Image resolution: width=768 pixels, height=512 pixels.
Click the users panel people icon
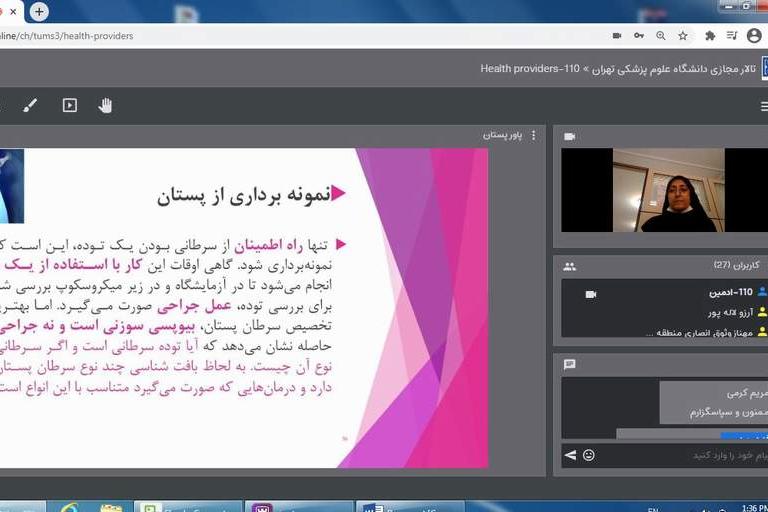[x=569, y=266]
